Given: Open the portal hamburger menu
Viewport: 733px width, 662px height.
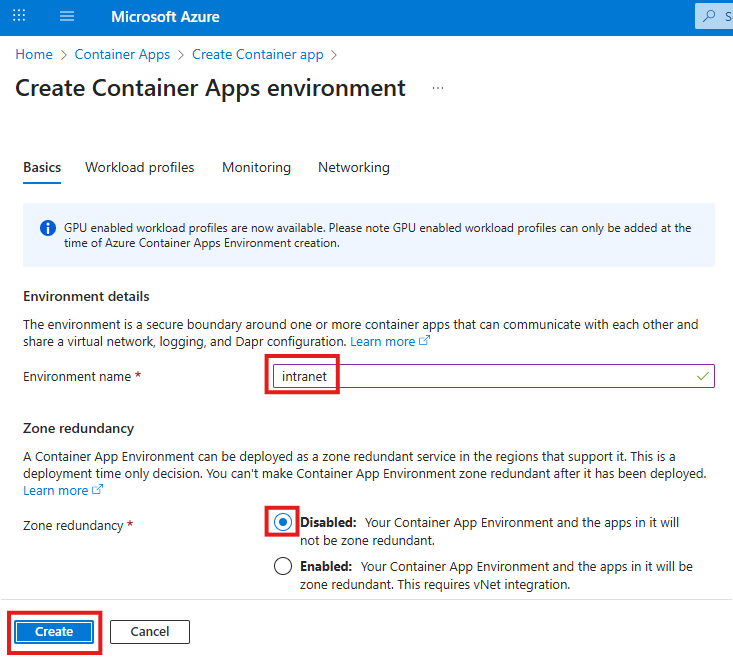Looking at the screenshot, I should coord(67,17).
